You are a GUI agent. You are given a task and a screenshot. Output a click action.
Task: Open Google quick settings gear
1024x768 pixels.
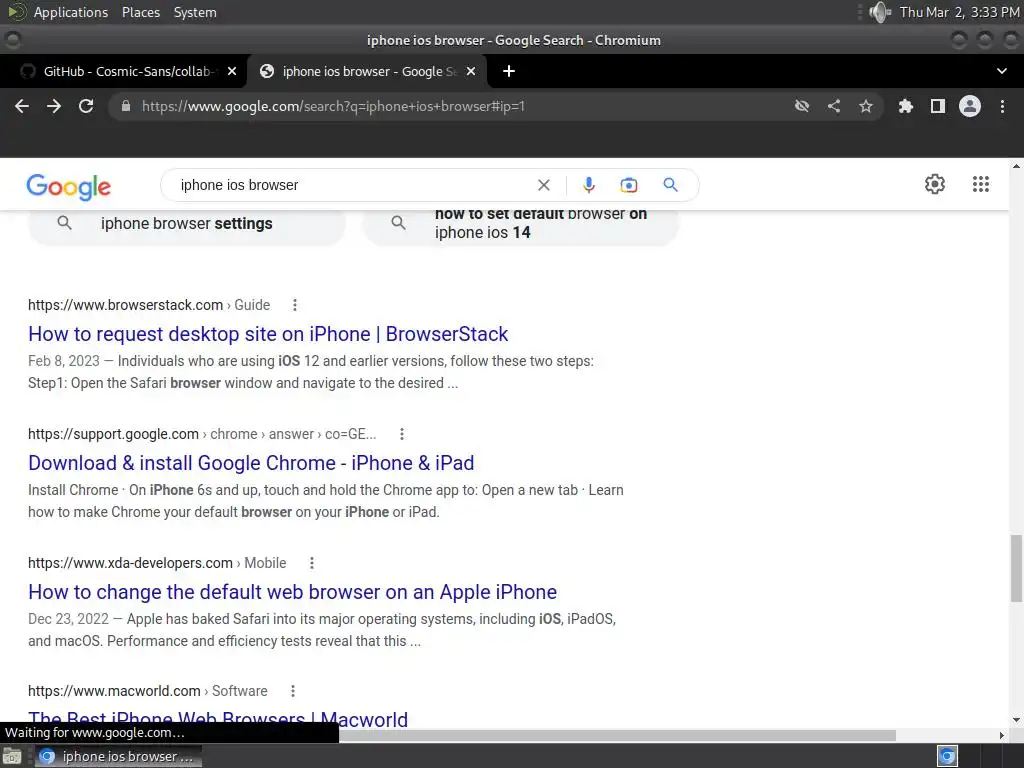935,184
